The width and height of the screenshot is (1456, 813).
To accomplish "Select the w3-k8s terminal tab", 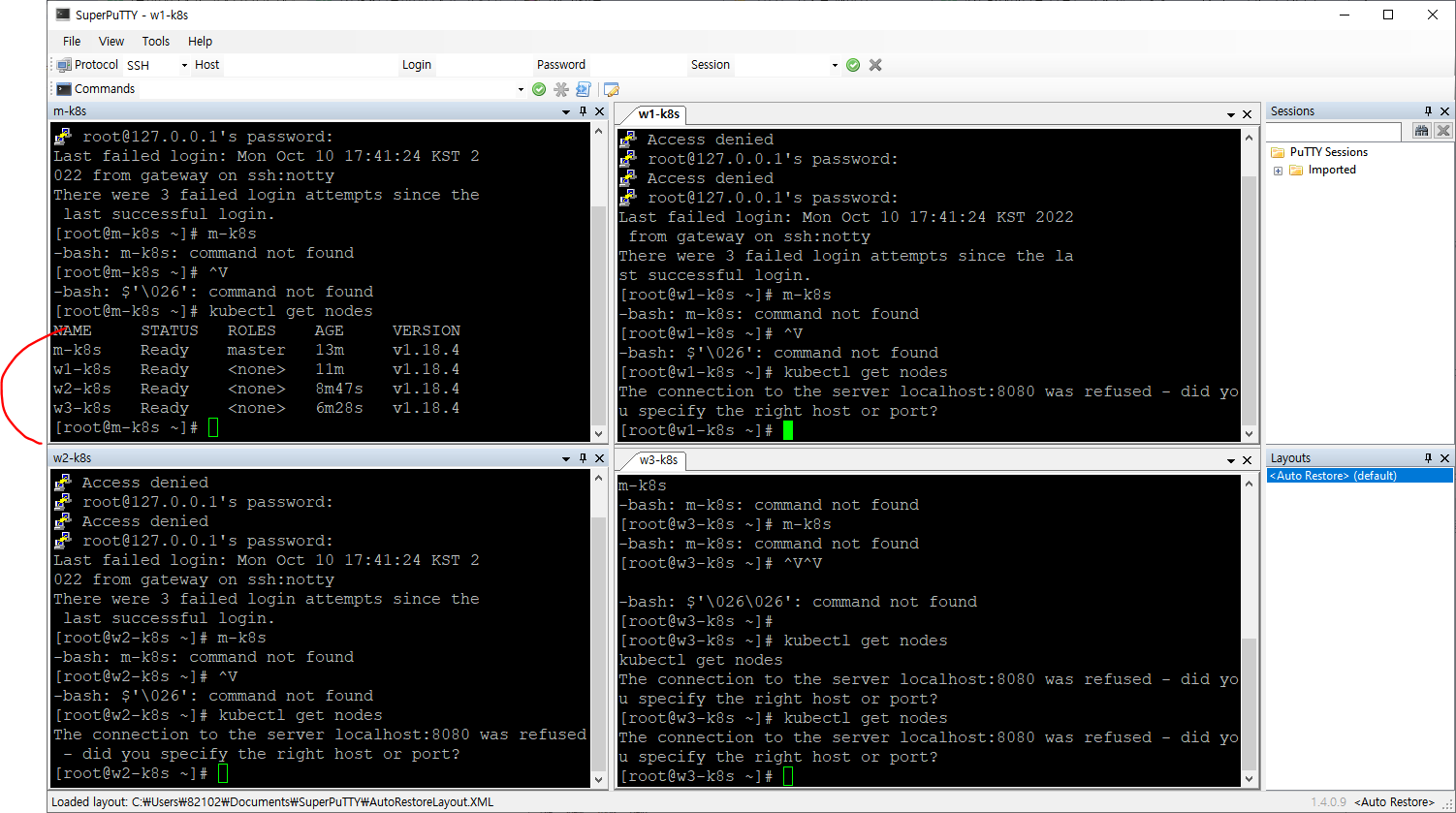I will [659, 460].
